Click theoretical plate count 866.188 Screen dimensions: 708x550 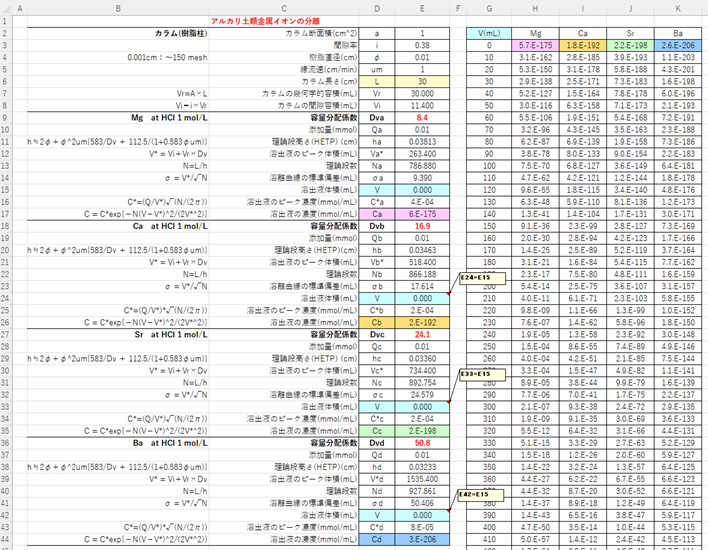click(422, 274)
